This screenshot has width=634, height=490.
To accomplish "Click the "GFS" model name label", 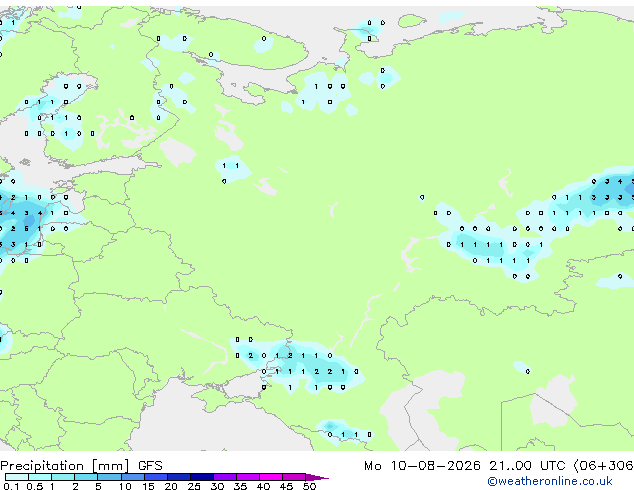I will 150,466.
